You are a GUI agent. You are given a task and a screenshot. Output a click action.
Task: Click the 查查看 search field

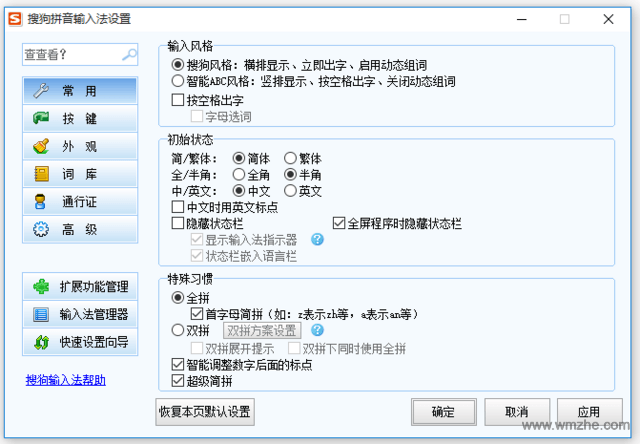80,54
